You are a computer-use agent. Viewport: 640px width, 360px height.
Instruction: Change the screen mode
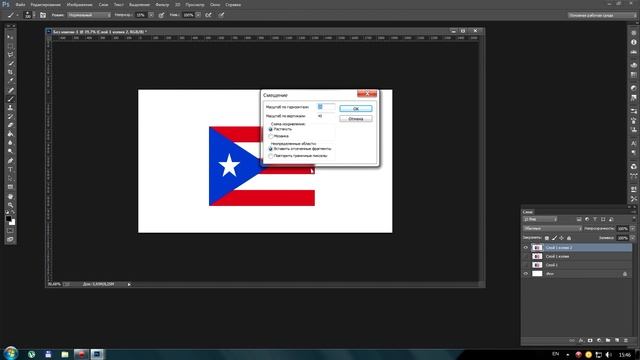click(x=11, y=239)
